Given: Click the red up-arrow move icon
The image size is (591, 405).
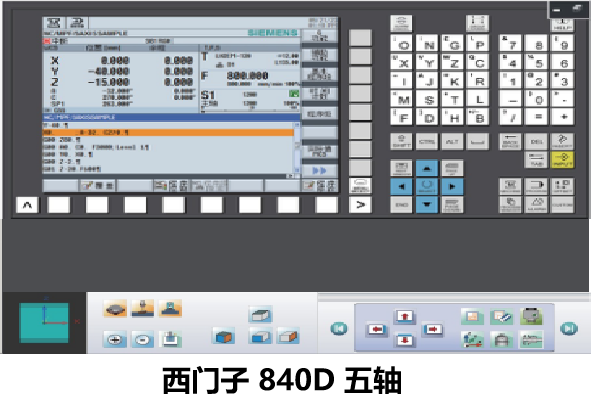Looking at the screenshot, I should 405,316.
